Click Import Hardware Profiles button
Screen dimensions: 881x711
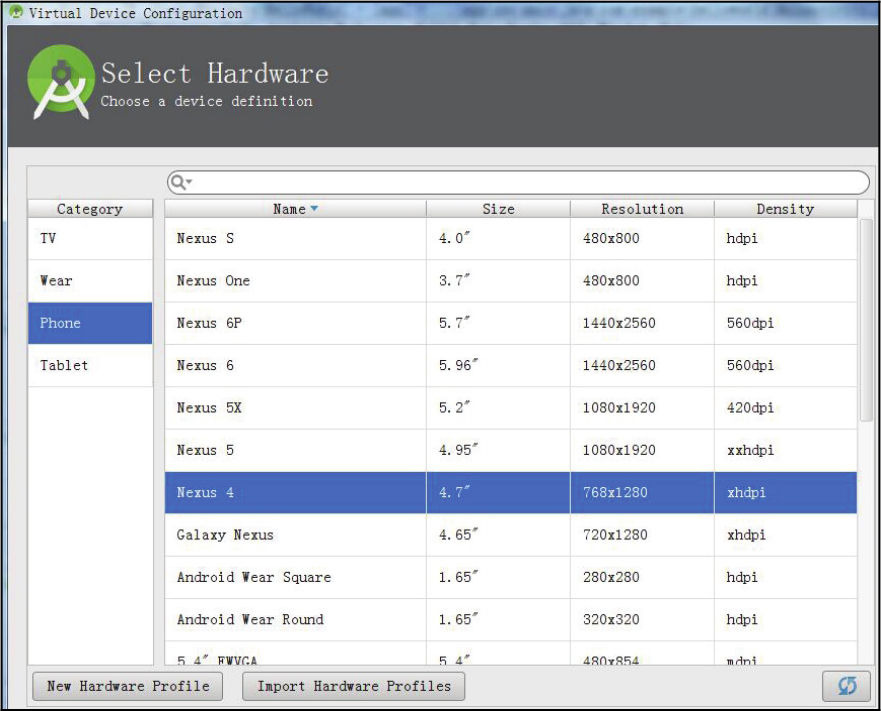tap(354, 686)
